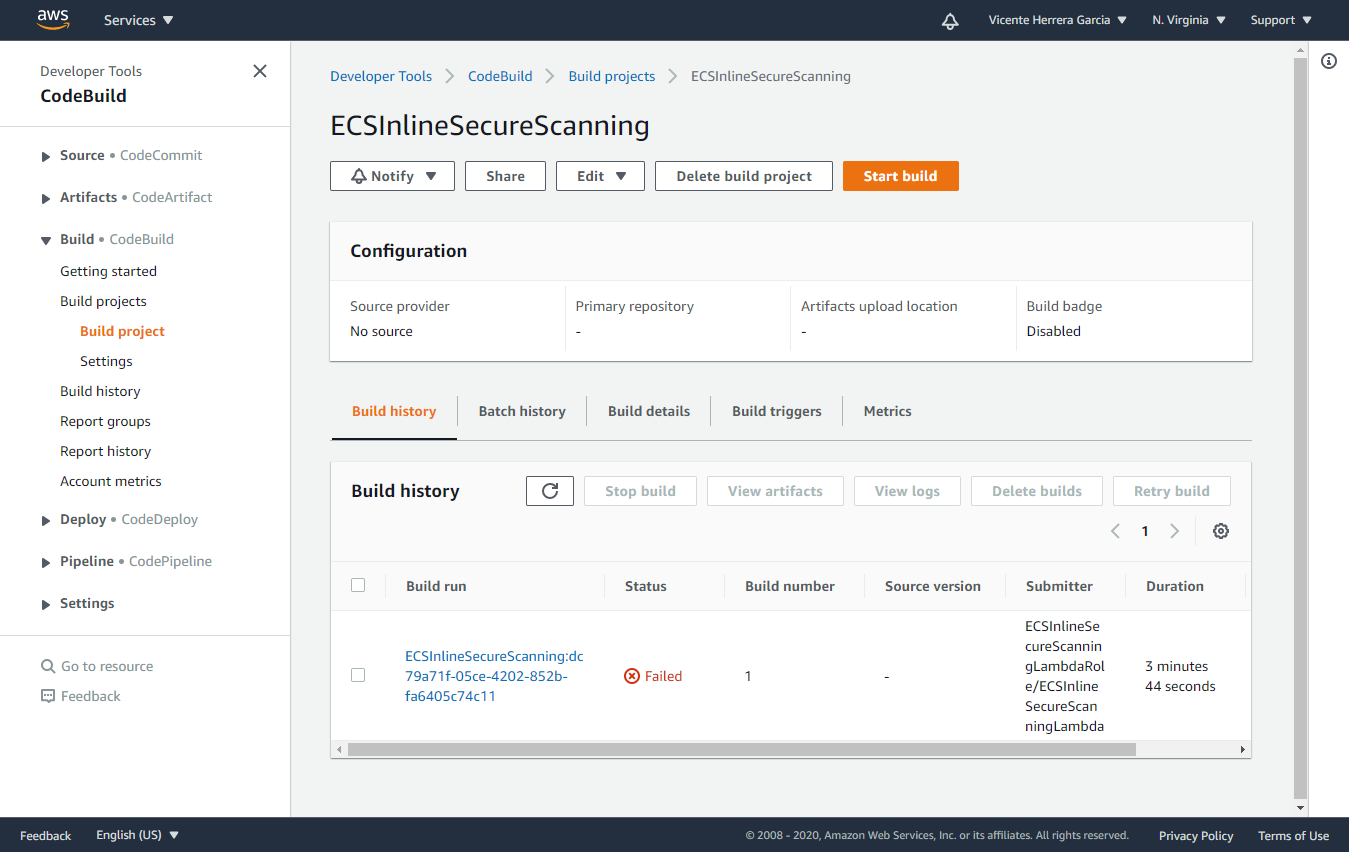The image size is (1349, 852).
Task: Switch to Batch history tab
Action: (x=522, y=411)
